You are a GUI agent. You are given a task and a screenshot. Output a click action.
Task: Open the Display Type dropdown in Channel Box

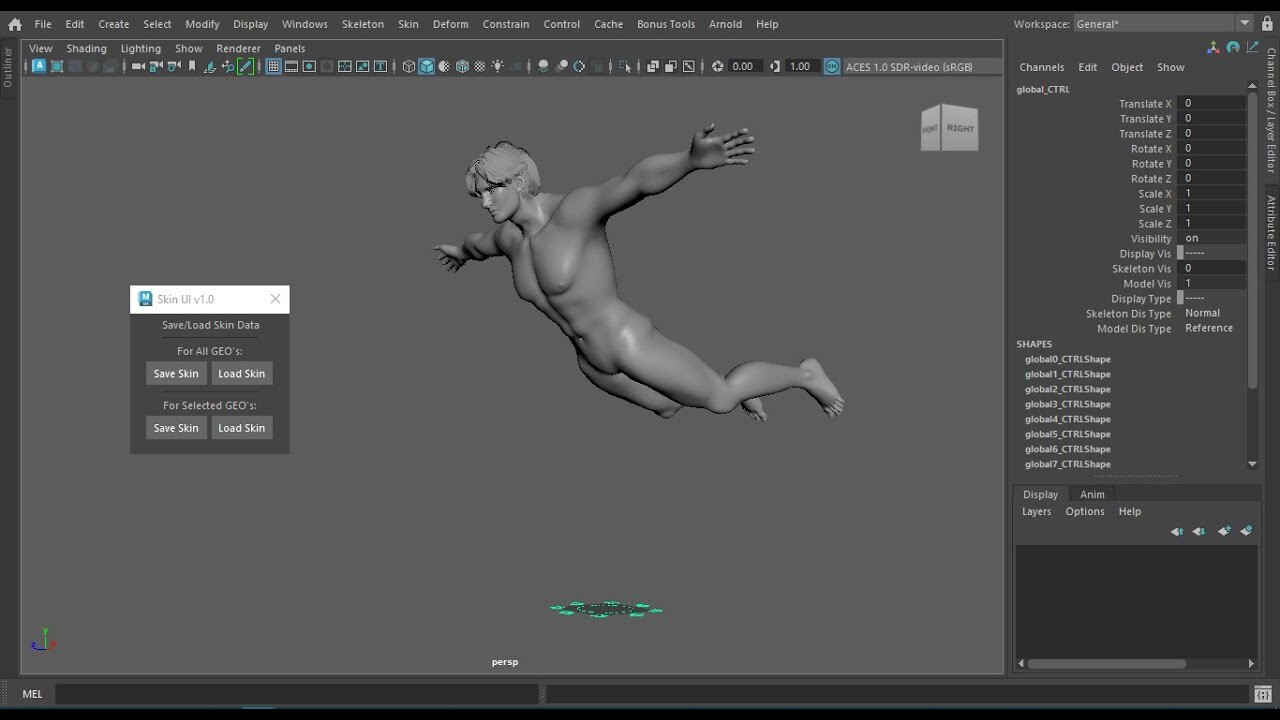click(1212, 298)
